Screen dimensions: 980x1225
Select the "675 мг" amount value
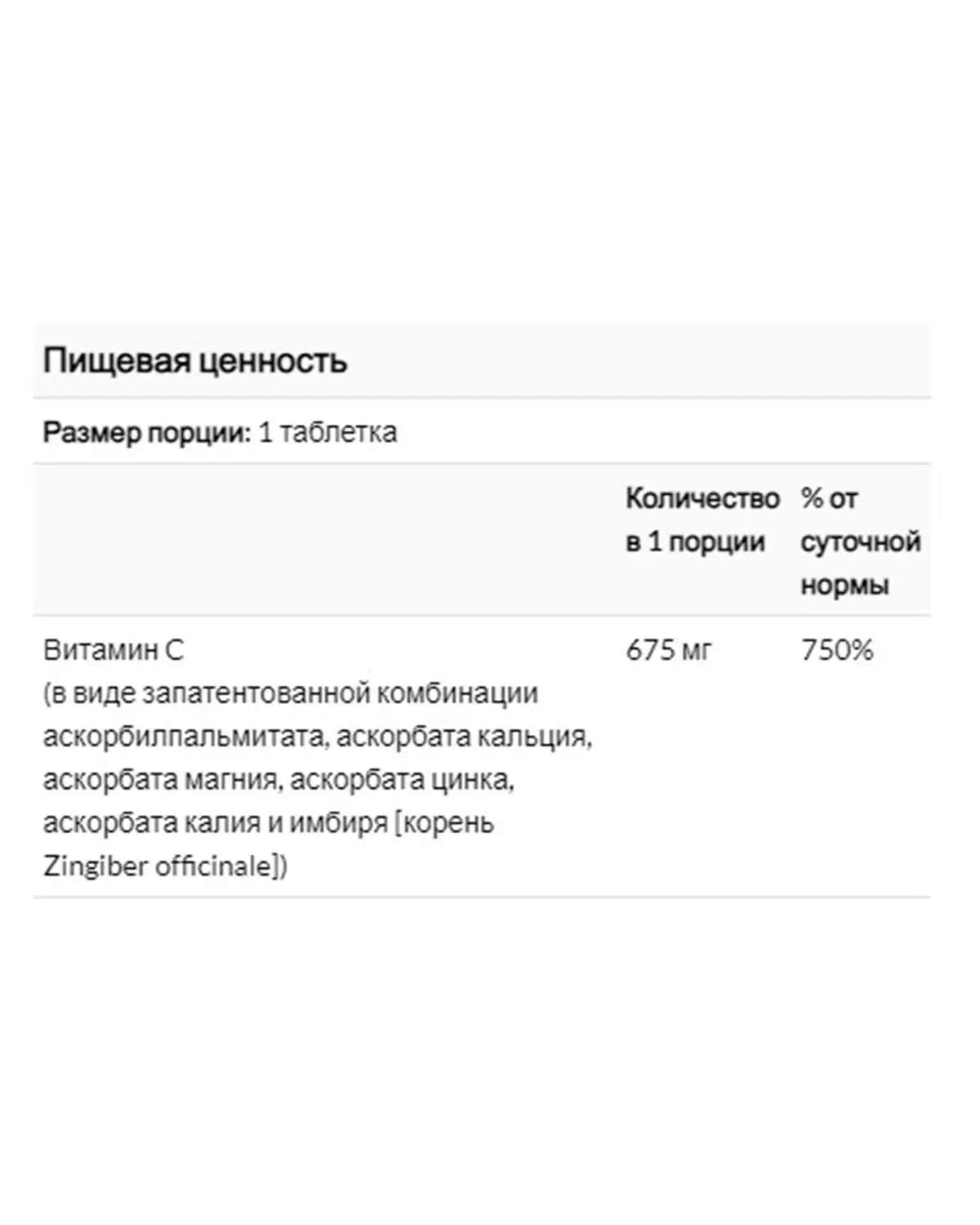pyautogui.click(x=669, y=650)
